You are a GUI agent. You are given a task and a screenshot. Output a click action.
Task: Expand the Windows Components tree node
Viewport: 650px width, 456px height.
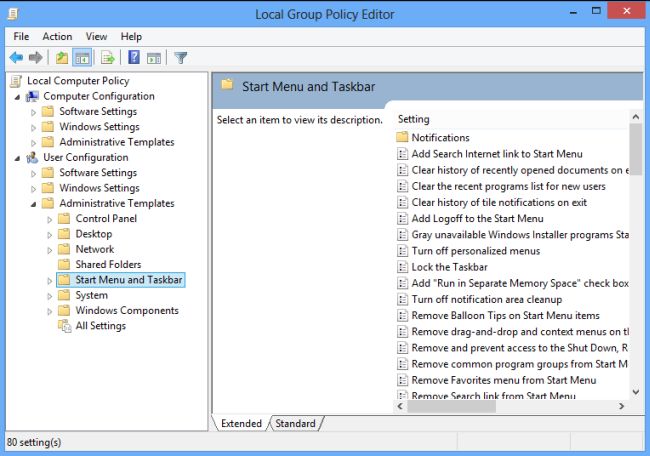pos(50,311)
